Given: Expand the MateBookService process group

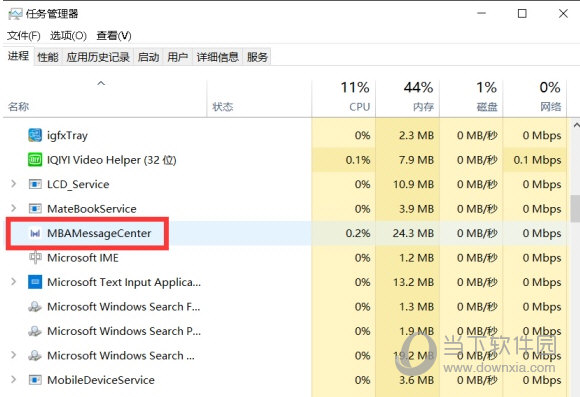Looking at the screenshot, I should pos(14,208).
